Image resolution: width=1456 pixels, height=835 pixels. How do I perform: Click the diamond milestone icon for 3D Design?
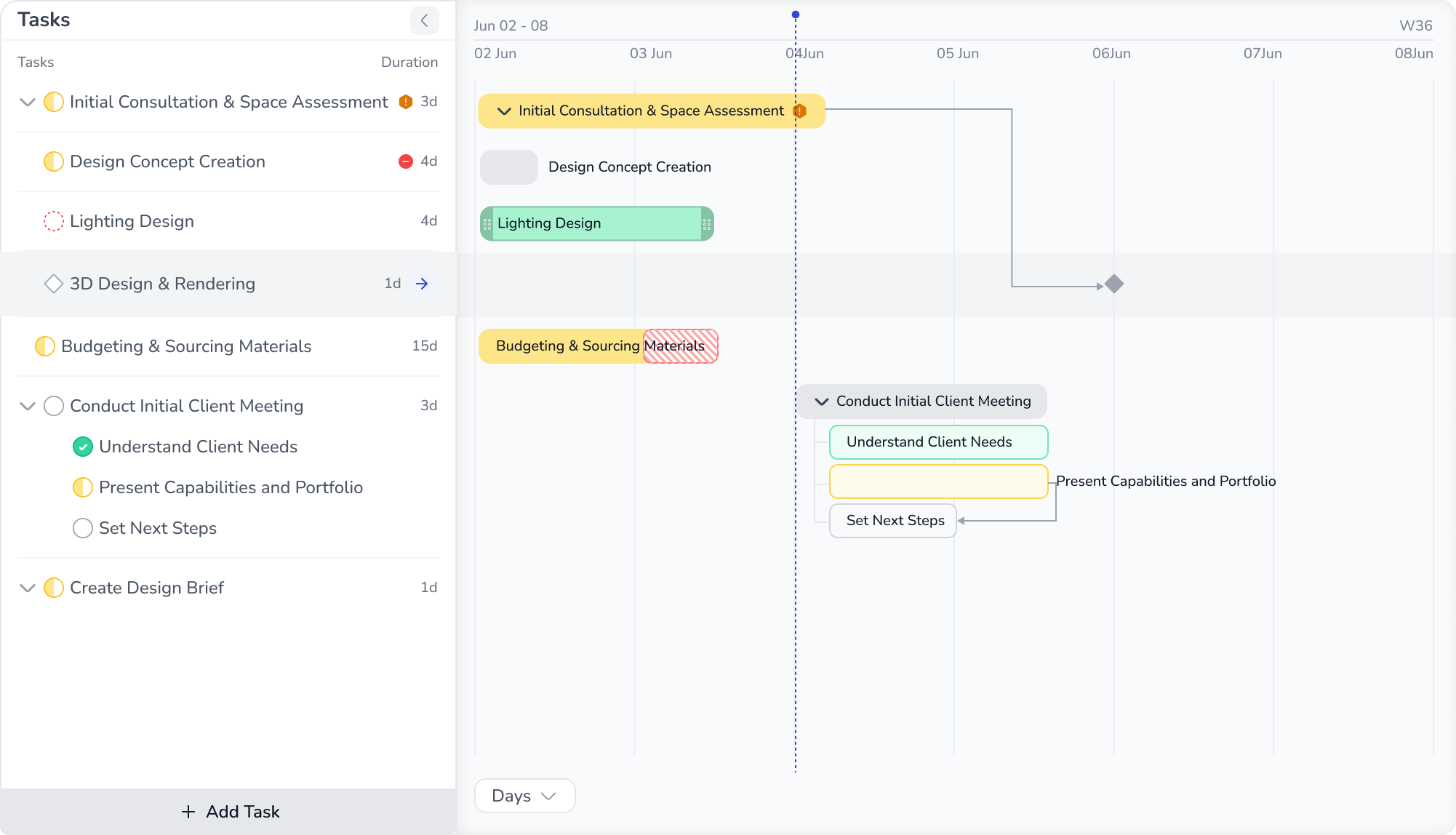[54, 284]
